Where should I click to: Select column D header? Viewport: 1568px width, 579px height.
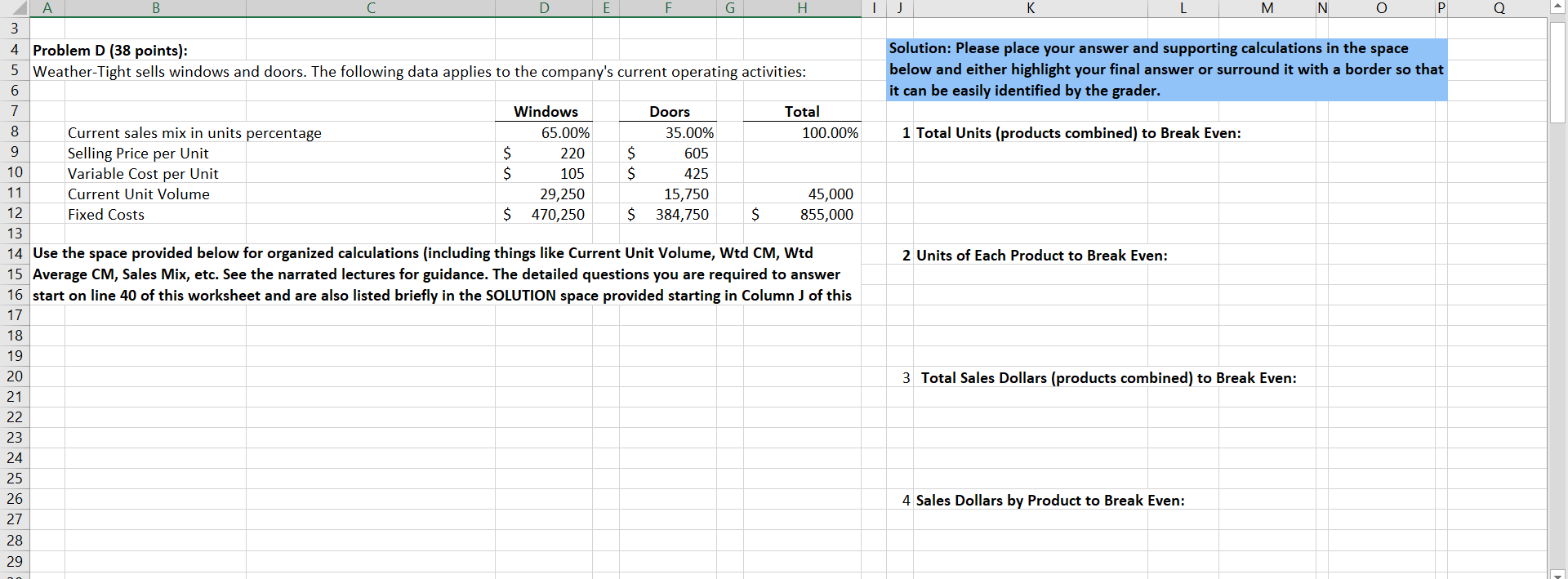(545, 8)
